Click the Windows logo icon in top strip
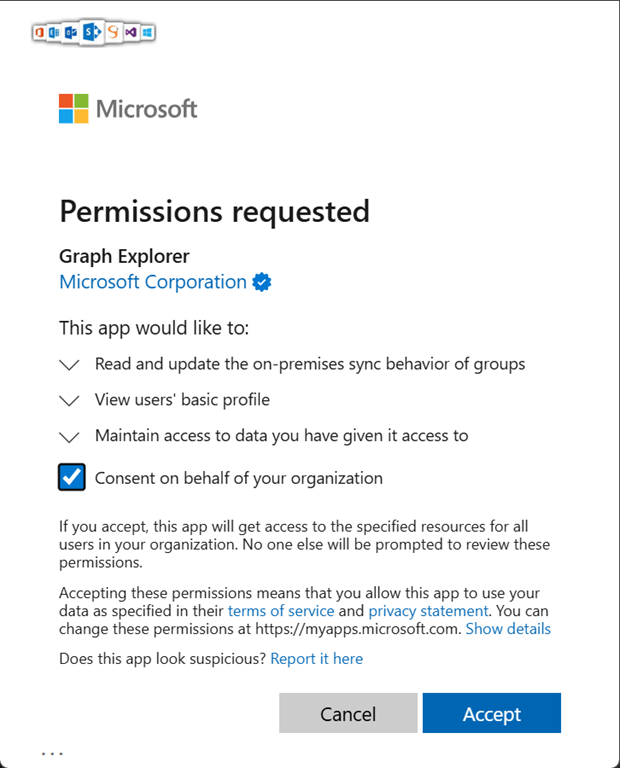Image resolution: width=620 pixels, height=768 pixels. pos(147,33)
